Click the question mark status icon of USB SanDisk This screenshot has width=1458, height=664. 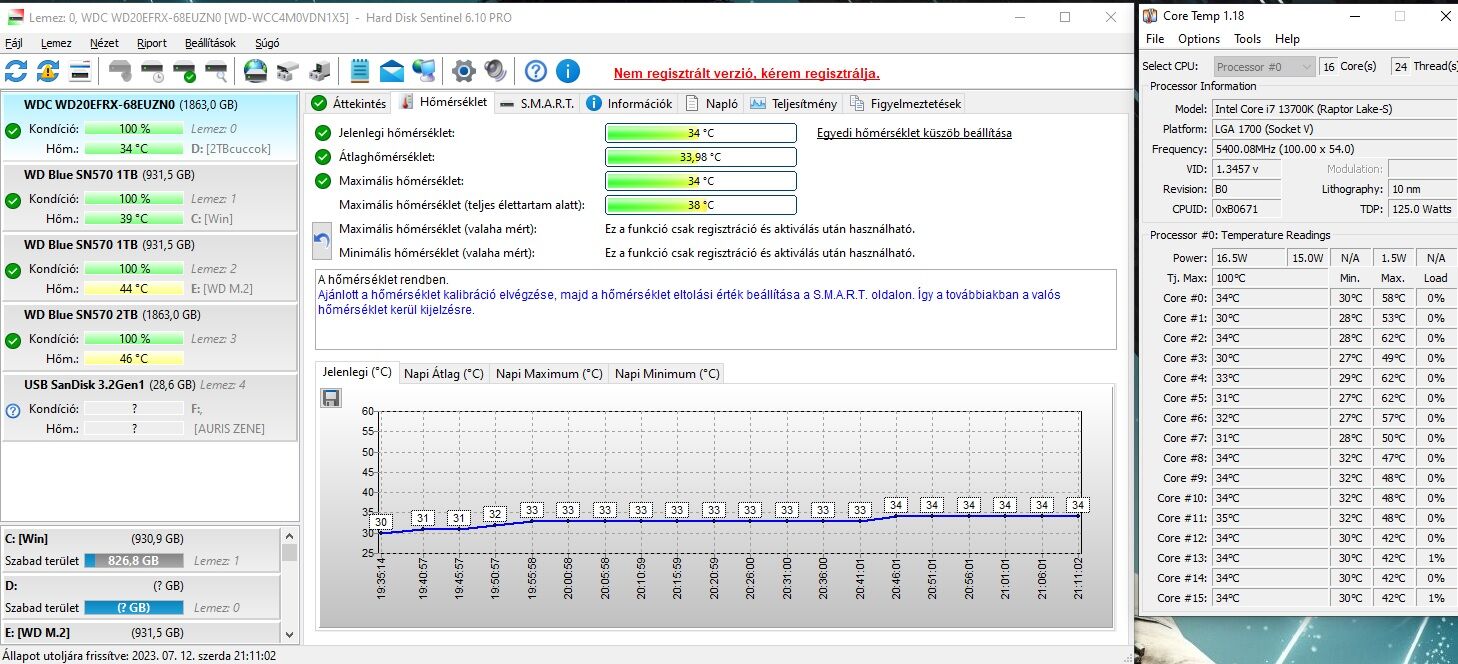click(13, 410)
